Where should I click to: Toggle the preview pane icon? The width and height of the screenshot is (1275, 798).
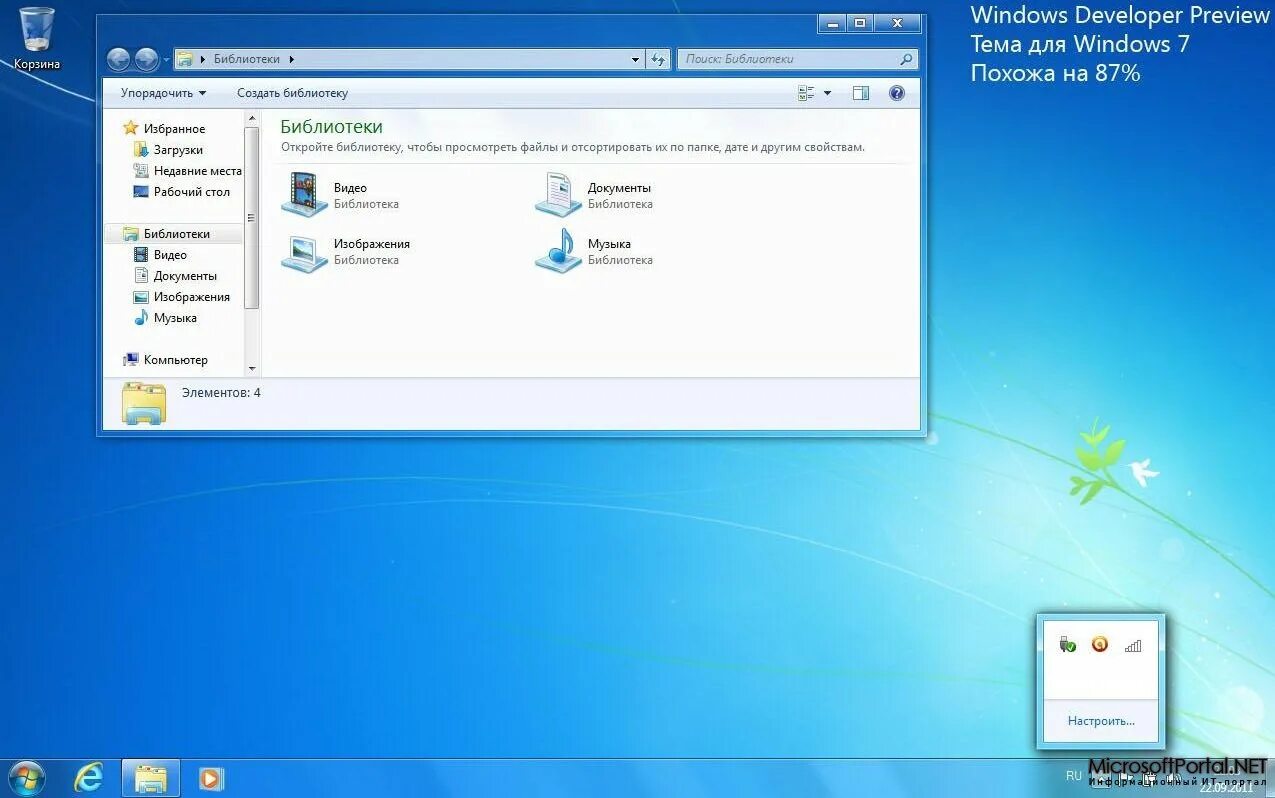pyautogui.click(x=861, y=93)
